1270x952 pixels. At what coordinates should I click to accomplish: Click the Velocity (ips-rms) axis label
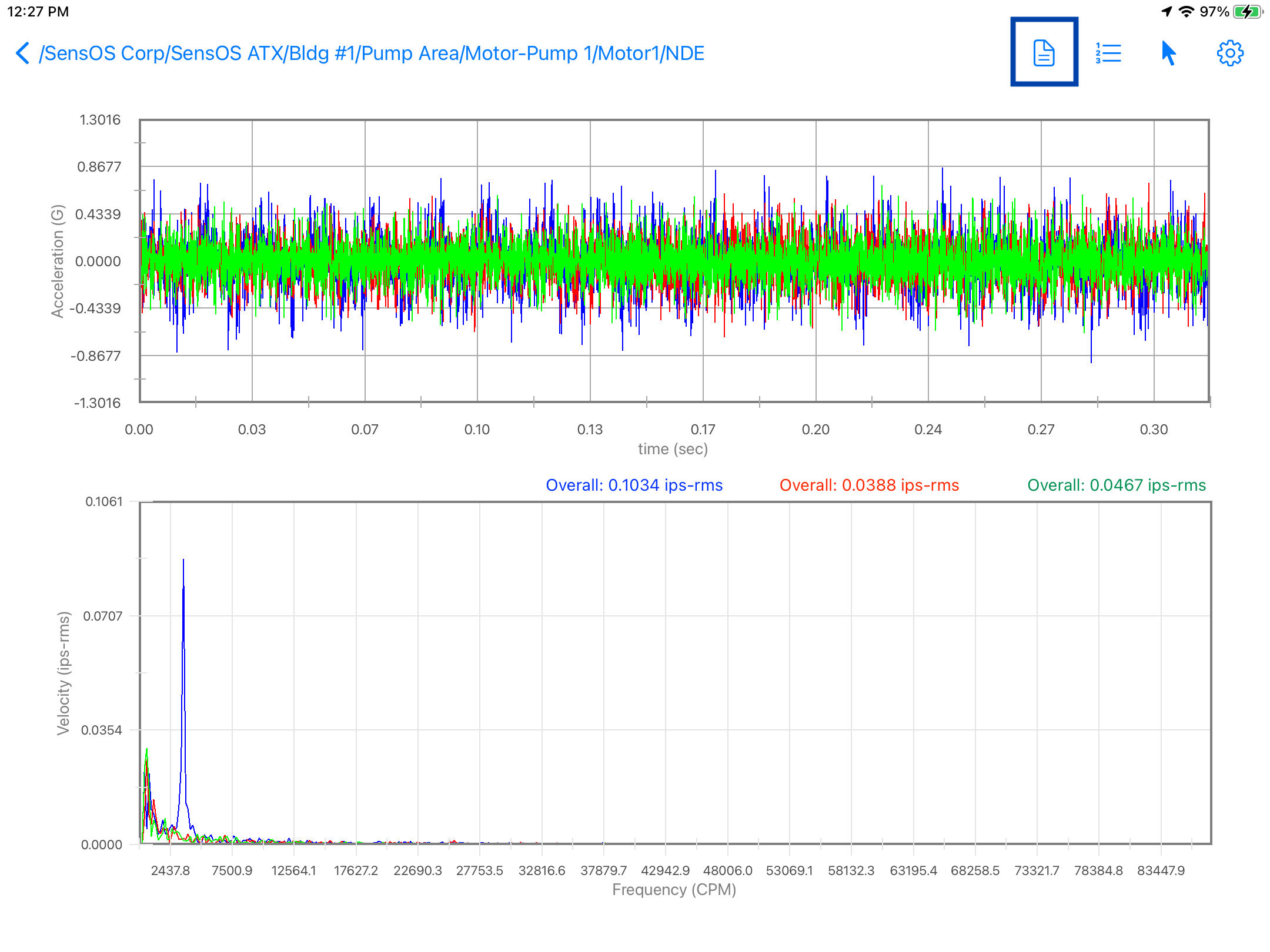coord(63,673)
